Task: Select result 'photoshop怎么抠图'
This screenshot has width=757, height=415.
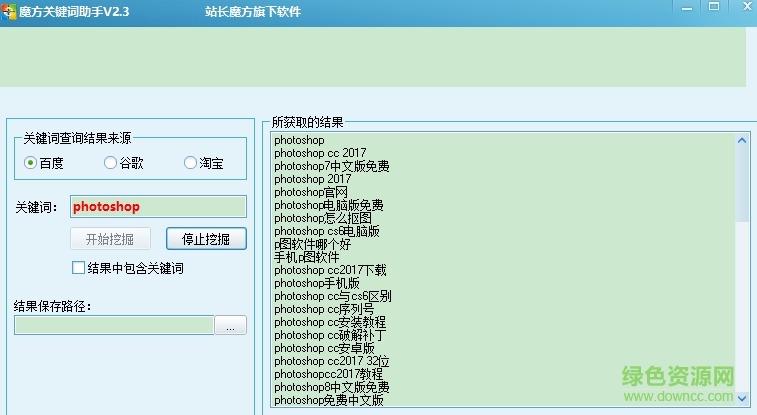Action: (x=323, y=218)
